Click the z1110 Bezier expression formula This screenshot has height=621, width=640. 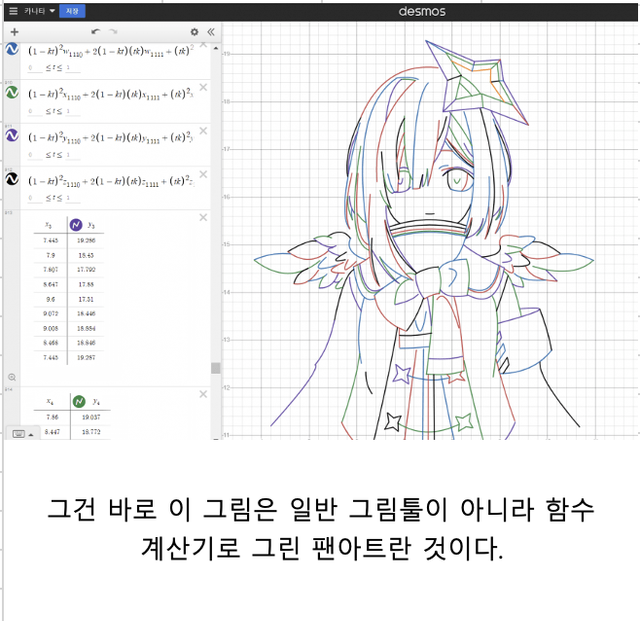[111, 181]
